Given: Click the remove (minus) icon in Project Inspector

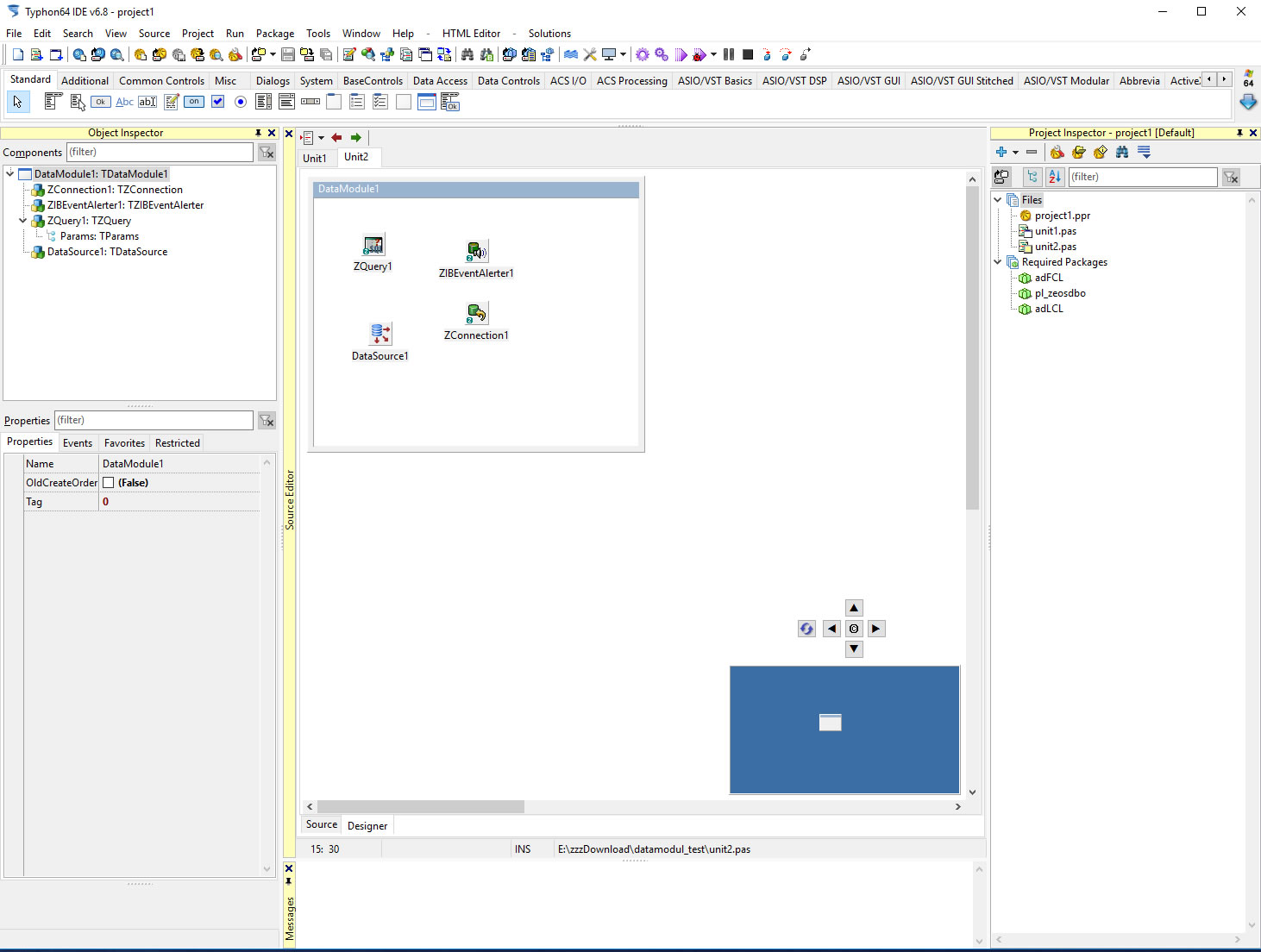Looking at the screenshot, I should (x=1032, y=152).
